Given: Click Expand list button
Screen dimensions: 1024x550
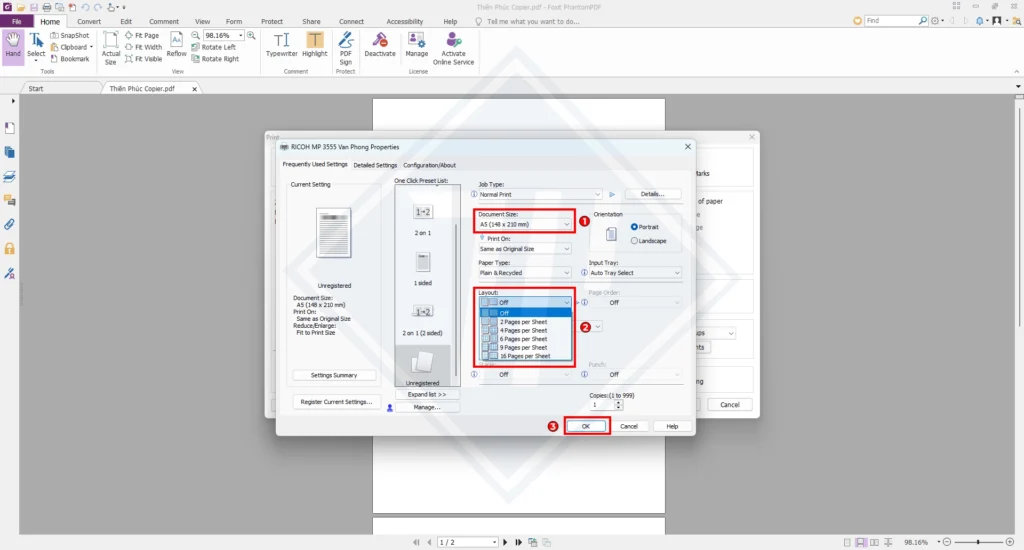Looking at the screenshot, I should pyautogui.click(x=426, y=395).
